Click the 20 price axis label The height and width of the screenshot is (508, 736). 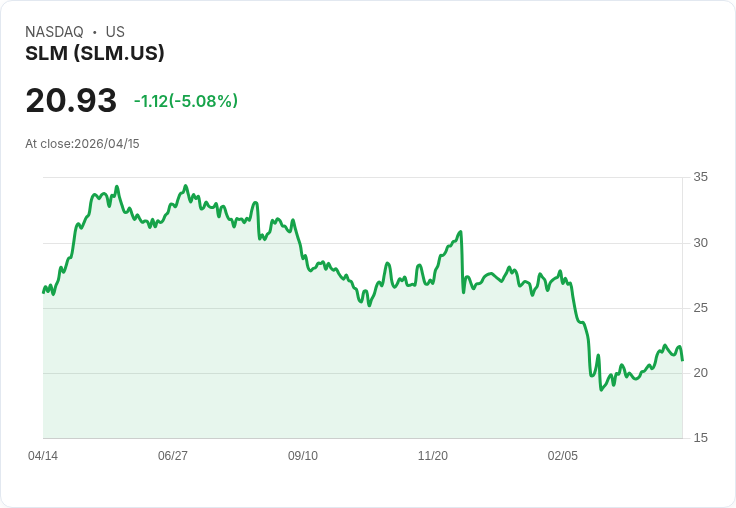click(700, 373)
